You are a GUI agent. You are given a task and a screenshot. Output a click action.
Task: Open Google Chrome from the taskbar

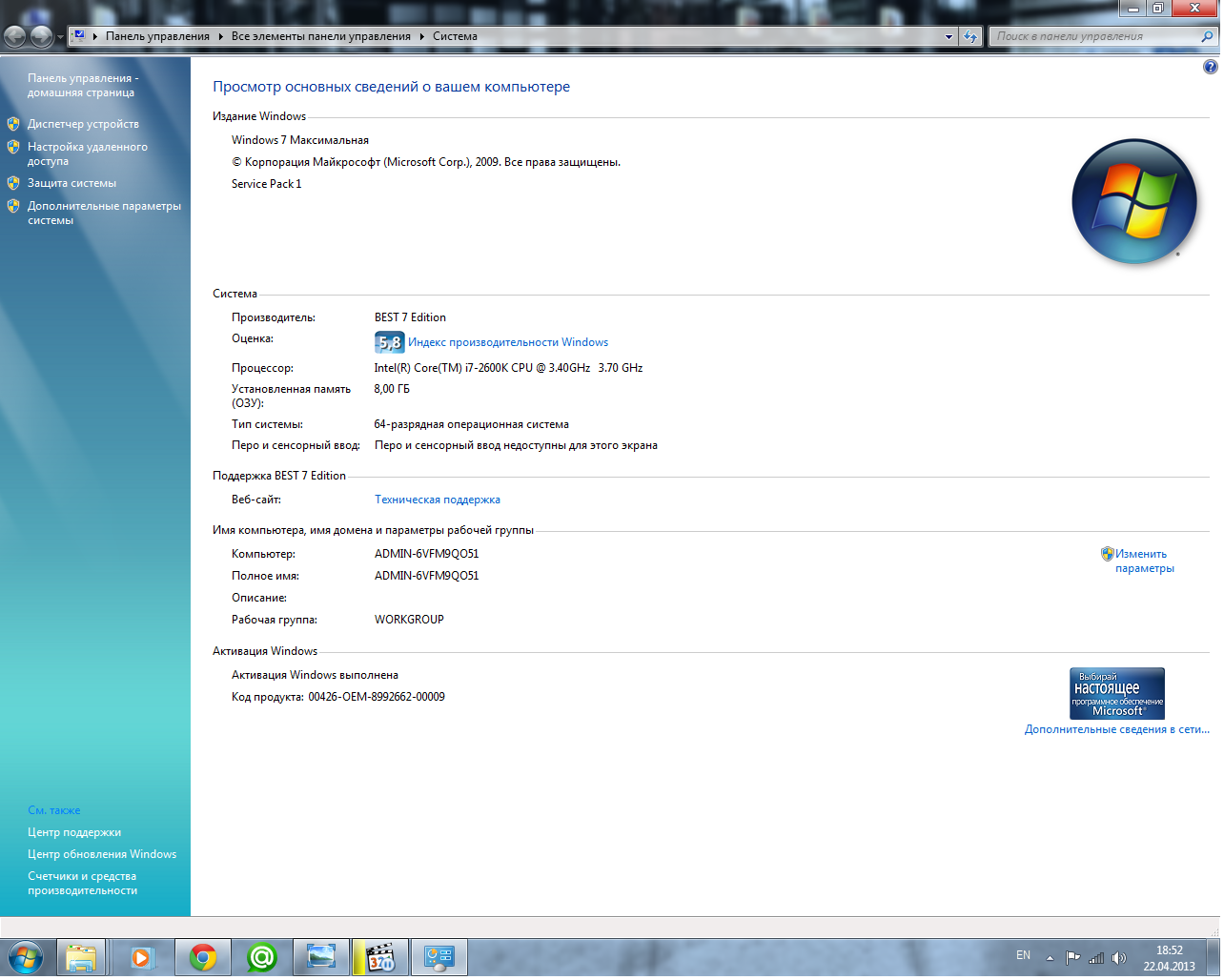tap(202, 958)
